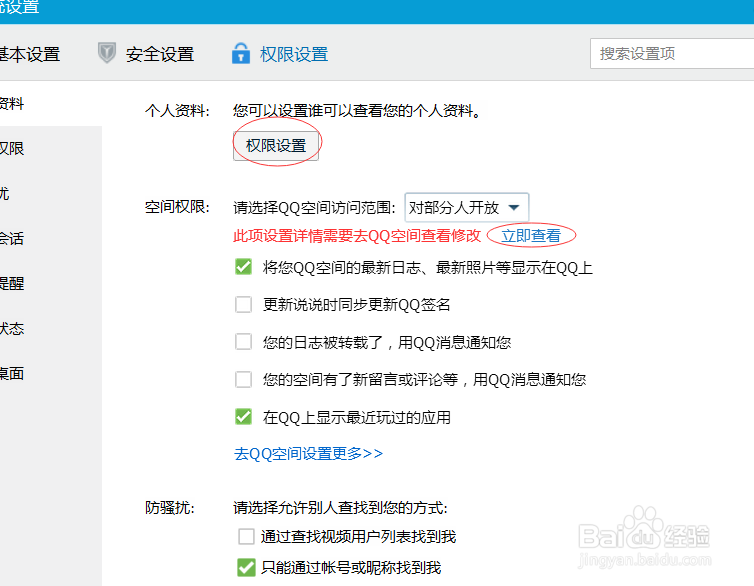The image size is (754, 586).
Task: Open the 去QQ空间设置更多>> link
Action: tap(308, 453)
